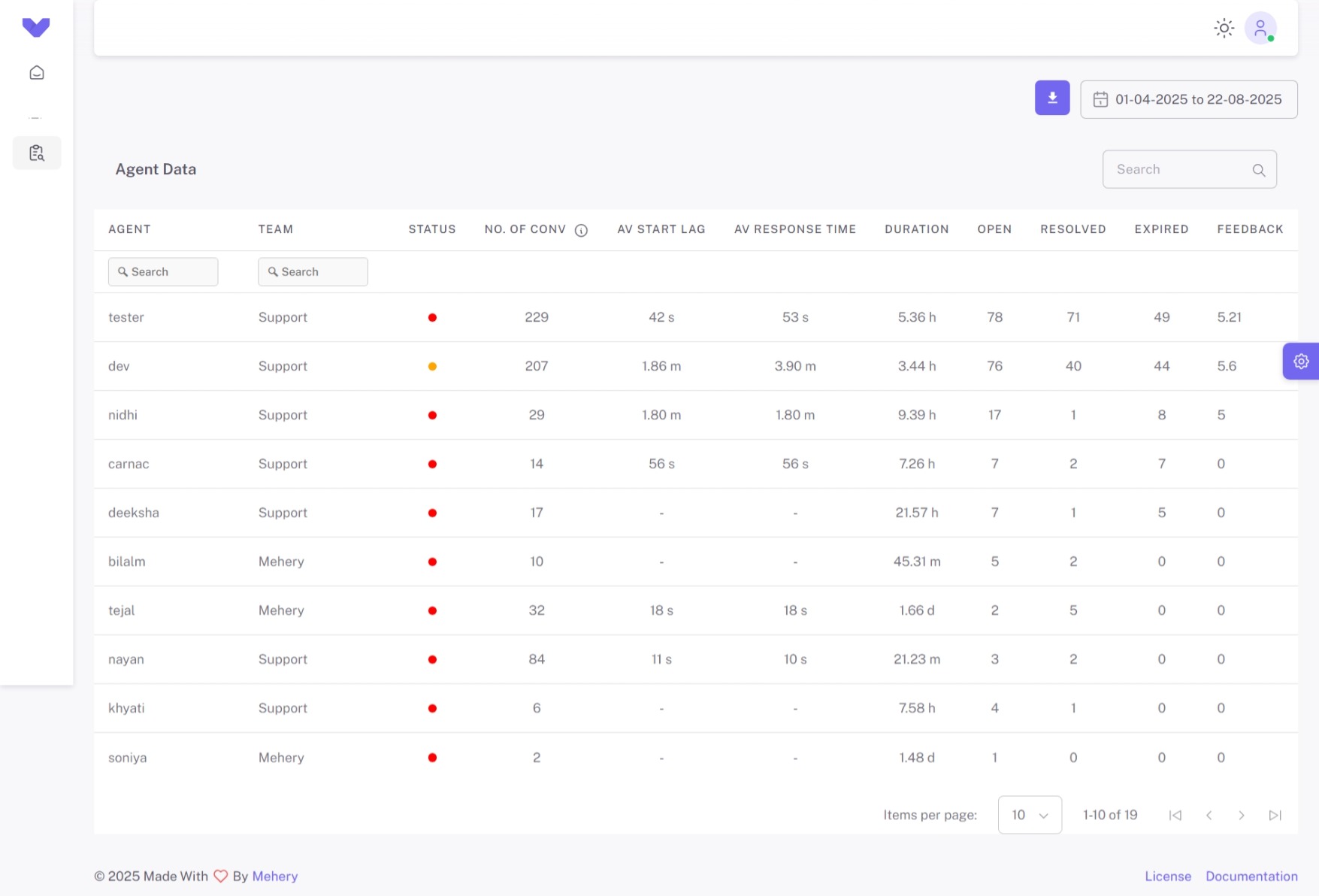The height and width of the screenshot is (896, 1319).
Task: Open the Home section from the sidebar
Action: [x=36, y=72]
